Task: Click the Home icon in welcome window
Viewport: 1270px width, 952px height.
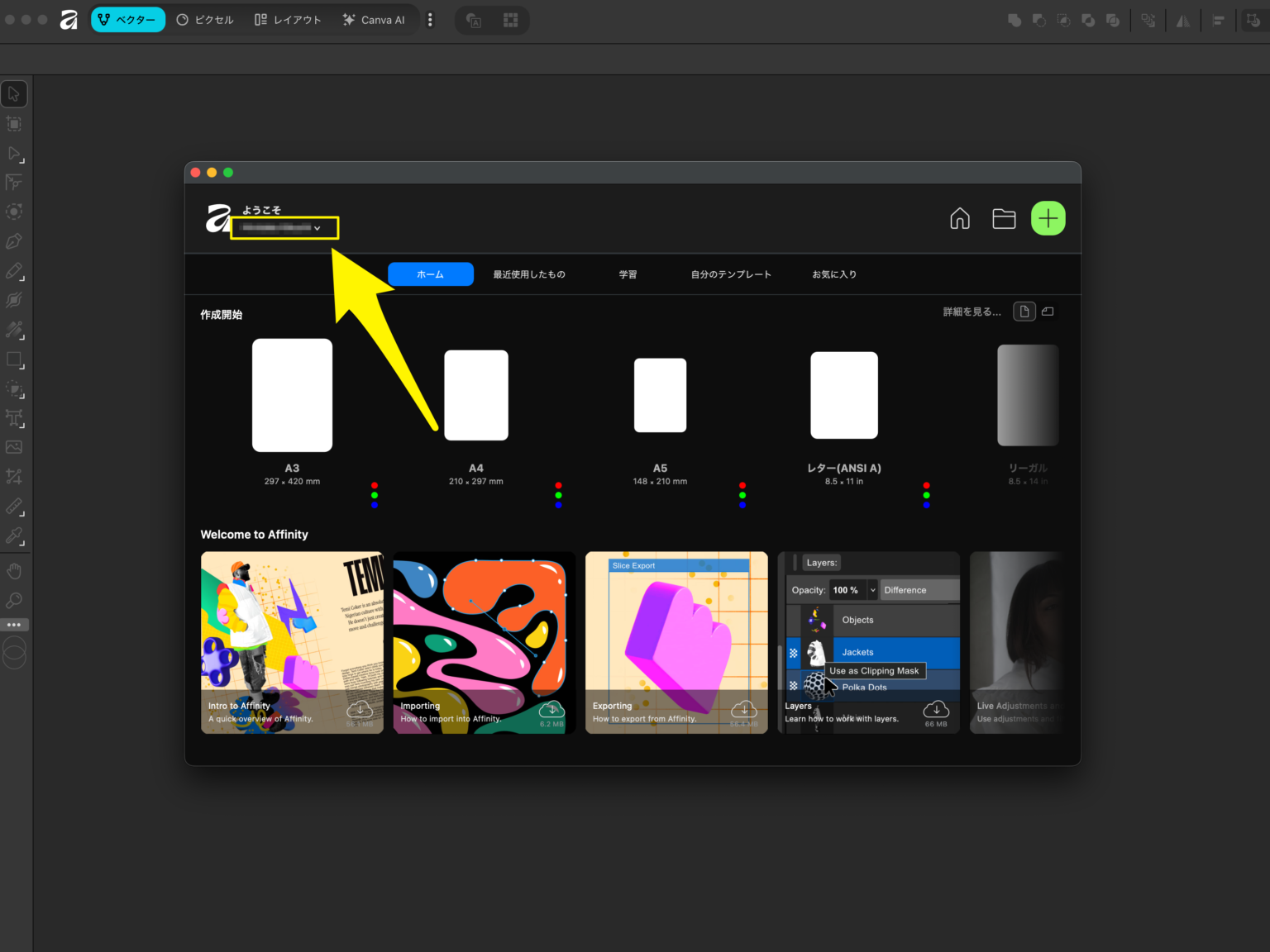Action: pos(960,218)
